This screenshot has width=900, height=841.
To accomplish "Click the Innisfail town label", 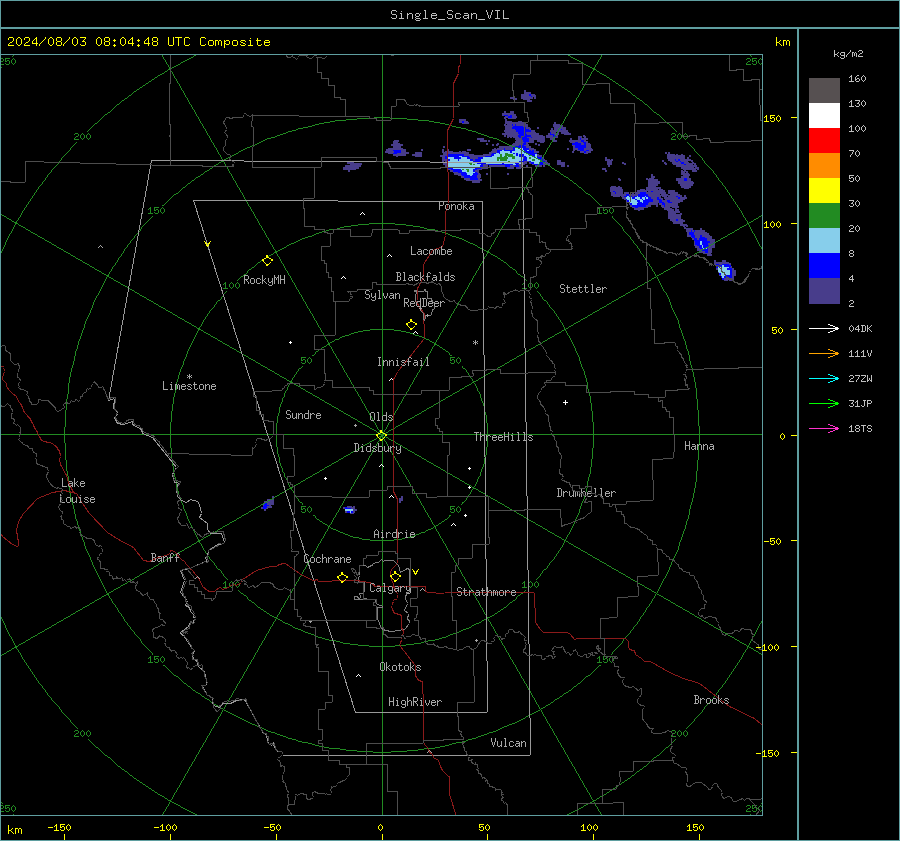I will pos(403,362).
